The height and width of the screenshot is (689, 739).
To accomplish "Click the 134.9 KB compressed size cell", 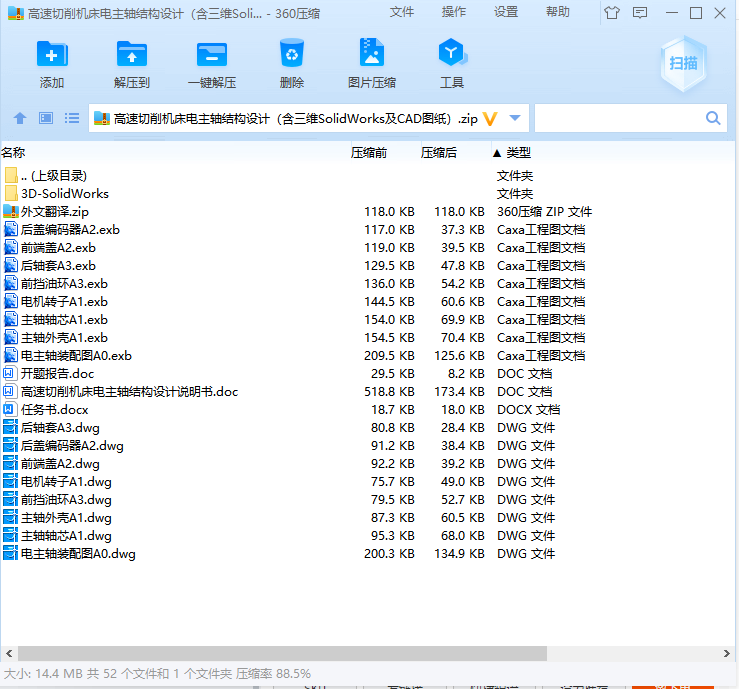I will click(x=460, y=554).
